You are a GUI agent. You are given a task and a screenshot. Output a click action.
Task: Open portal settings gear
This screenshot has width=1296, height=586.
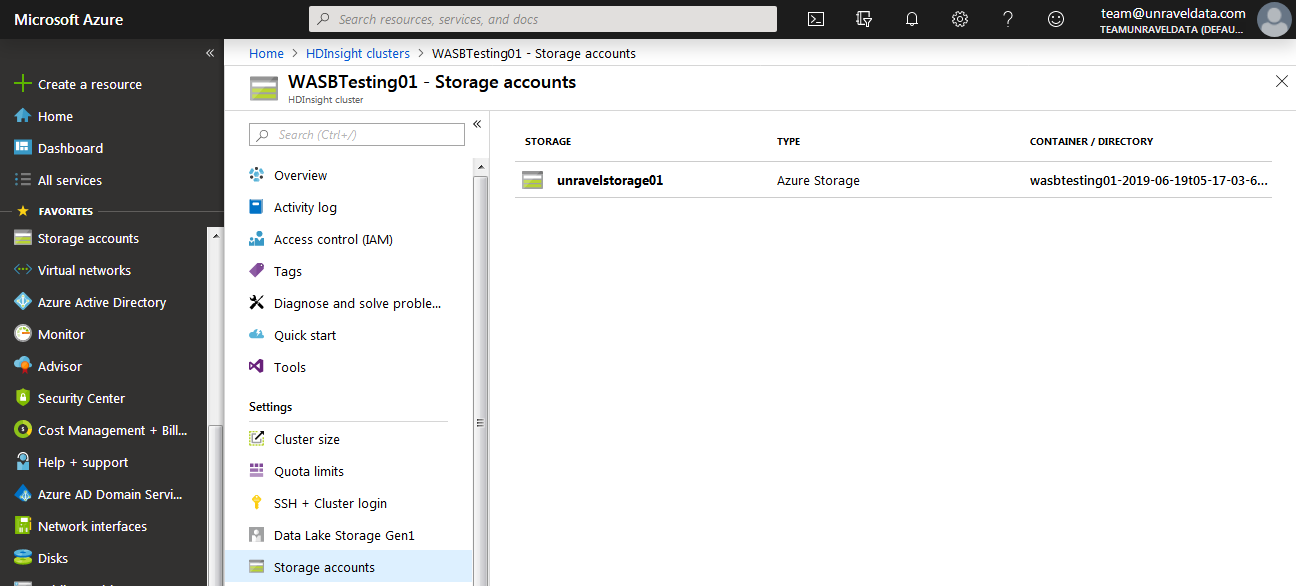point(960,19)
